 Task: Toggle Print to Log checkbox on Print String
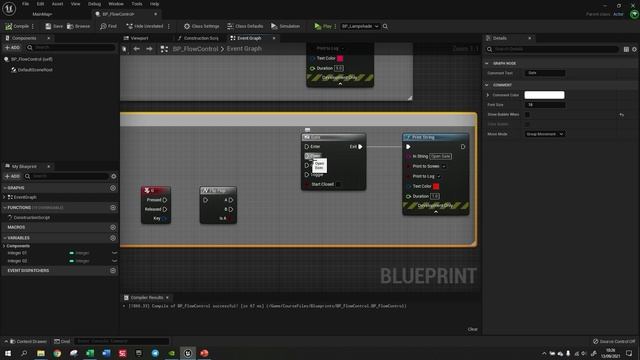click(x=439, y=176)
